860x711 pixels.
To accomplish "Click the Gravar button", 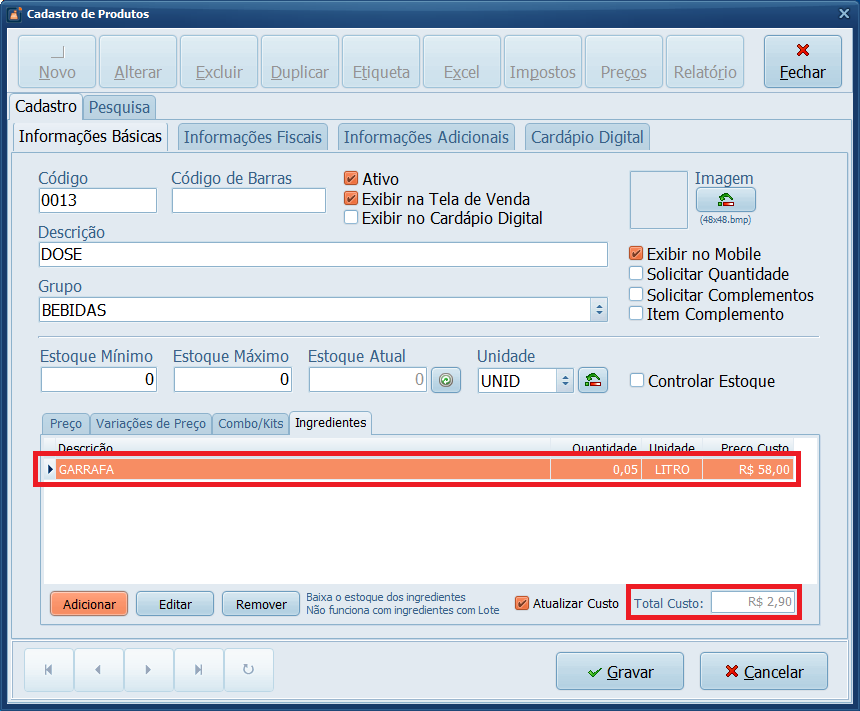I will [x=619, y=672].
